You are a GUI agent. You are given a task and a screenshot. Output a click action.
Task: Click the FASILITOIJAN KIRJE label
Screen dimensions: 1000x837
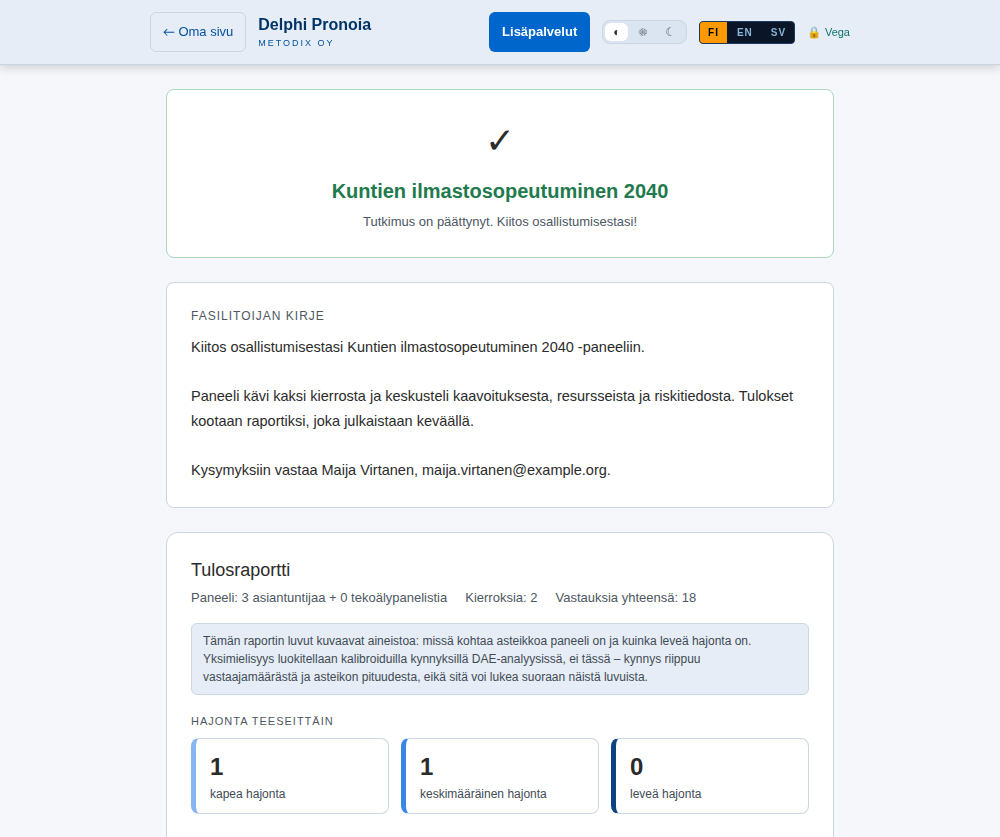[x=258, y=316]
